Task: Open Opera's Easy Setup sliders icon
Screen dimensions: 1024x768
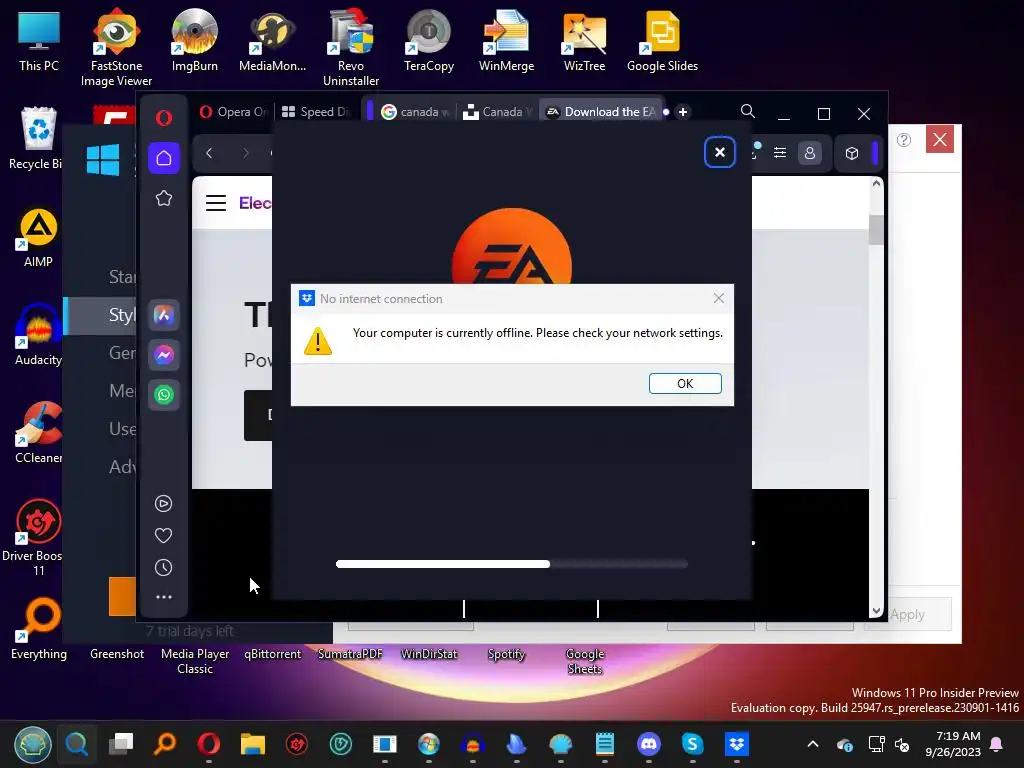Action: (780, 153)
